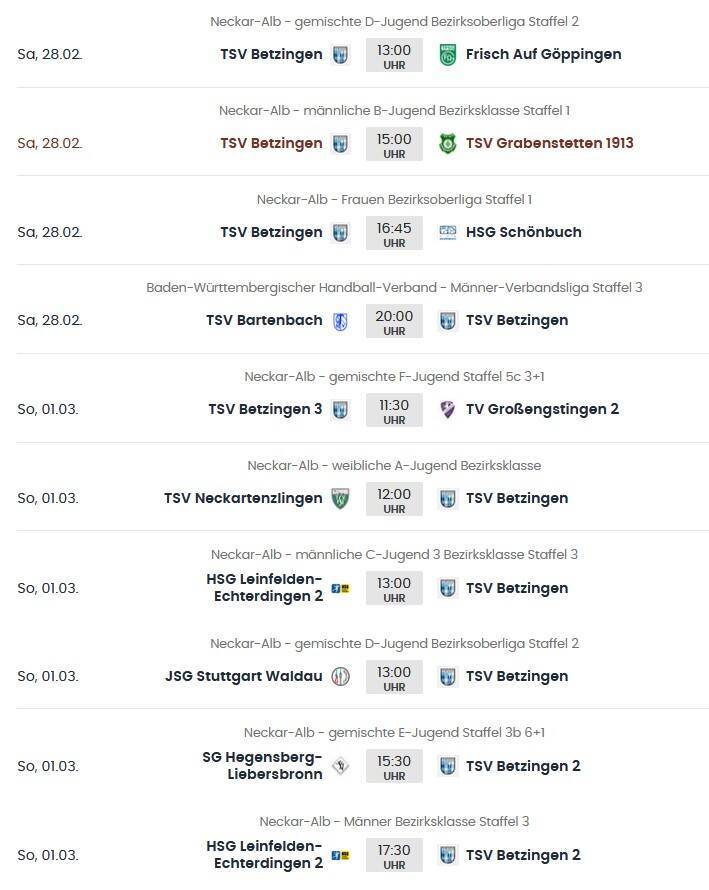The image size is (709, 890).
Task: Click the TSV Neckartenzlingen green crest
Action: (340, 498)
